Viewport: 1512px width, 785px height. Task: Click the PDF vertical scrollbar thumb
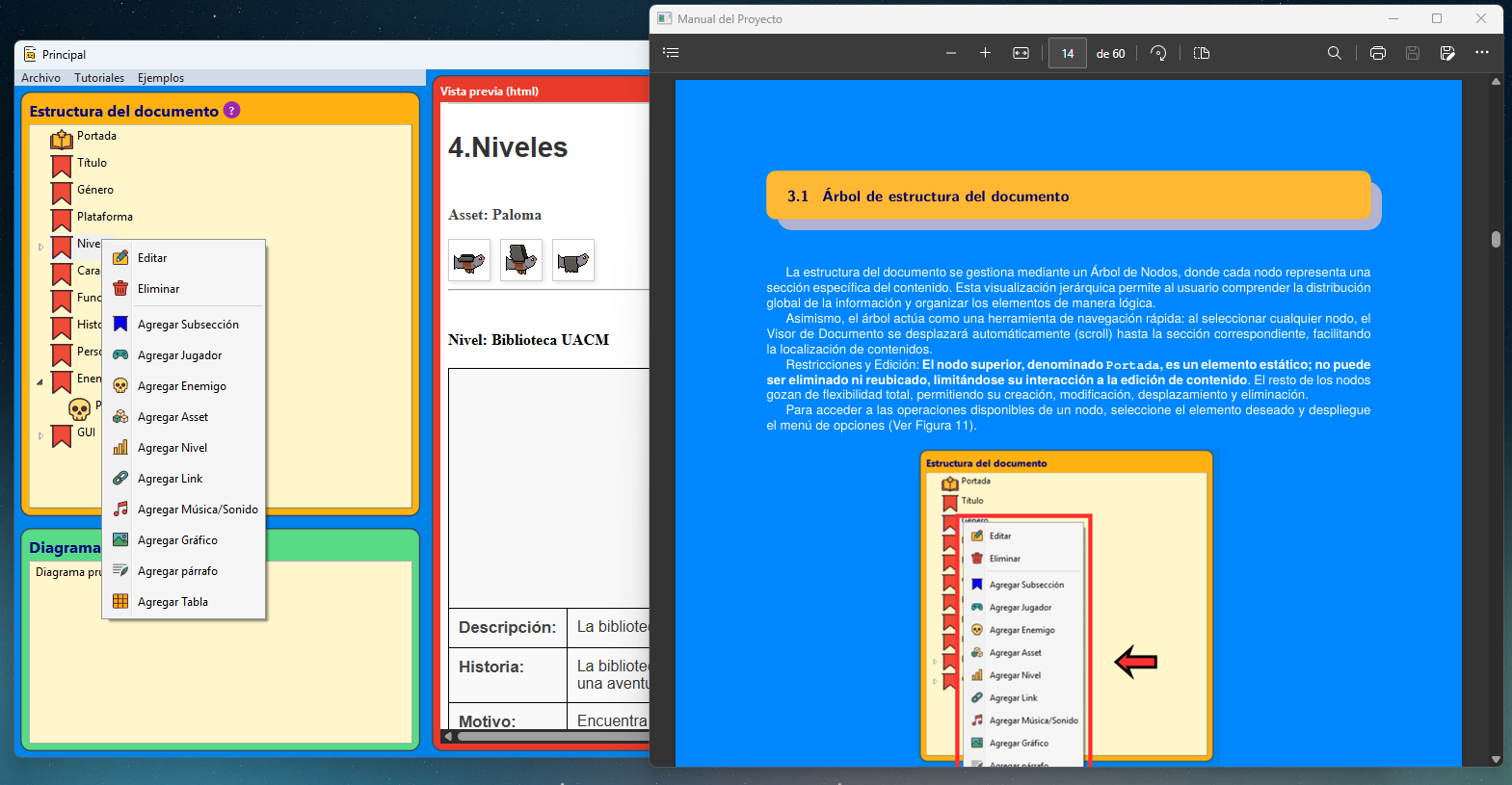pyautogui.click(x=1496, y=239)
